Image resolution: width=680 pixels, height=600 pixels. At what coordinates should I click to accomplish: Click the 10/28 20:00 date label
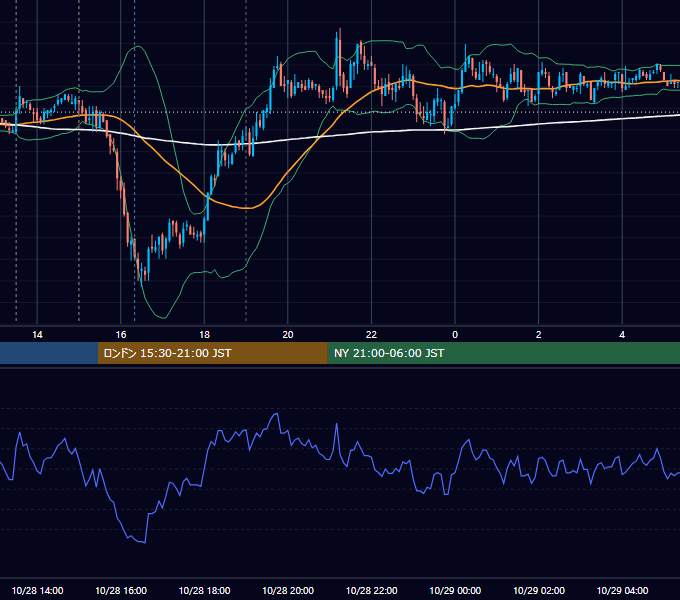click(288, 590)
